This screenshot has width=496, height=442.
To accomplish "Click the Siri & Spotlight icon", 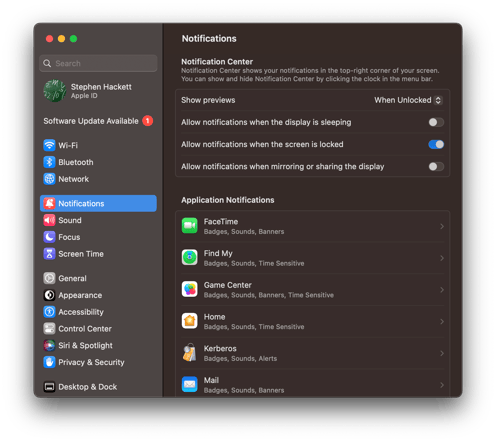I will point(49,345).
